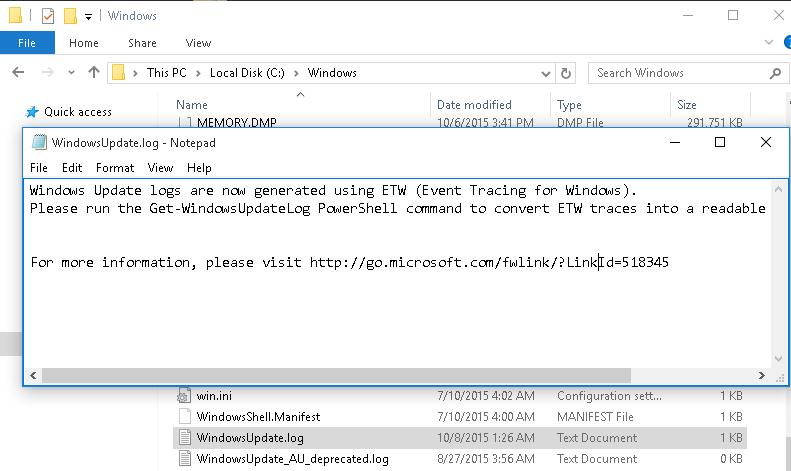
Task: Sort by Date modified column header
Action: tap(474, 105)
